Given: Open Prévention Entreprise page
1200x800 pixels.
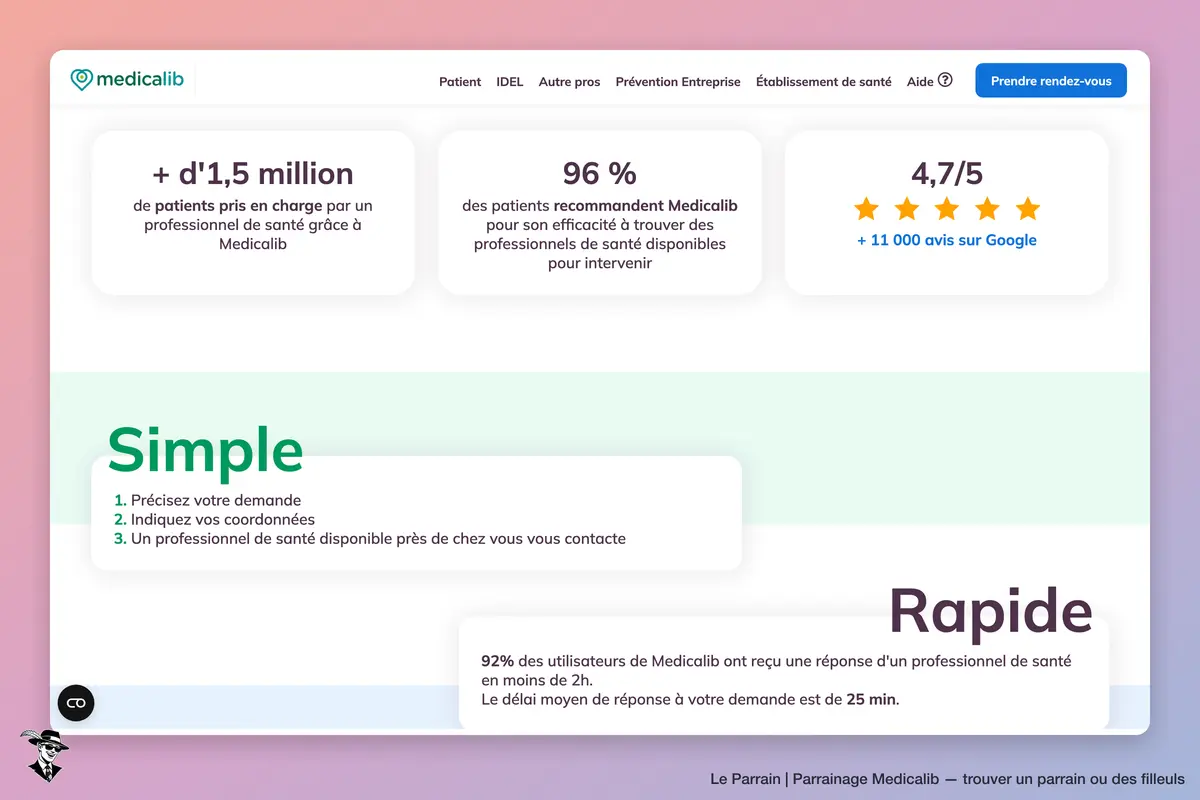Looking at the screenshot, I should point(678,82).
